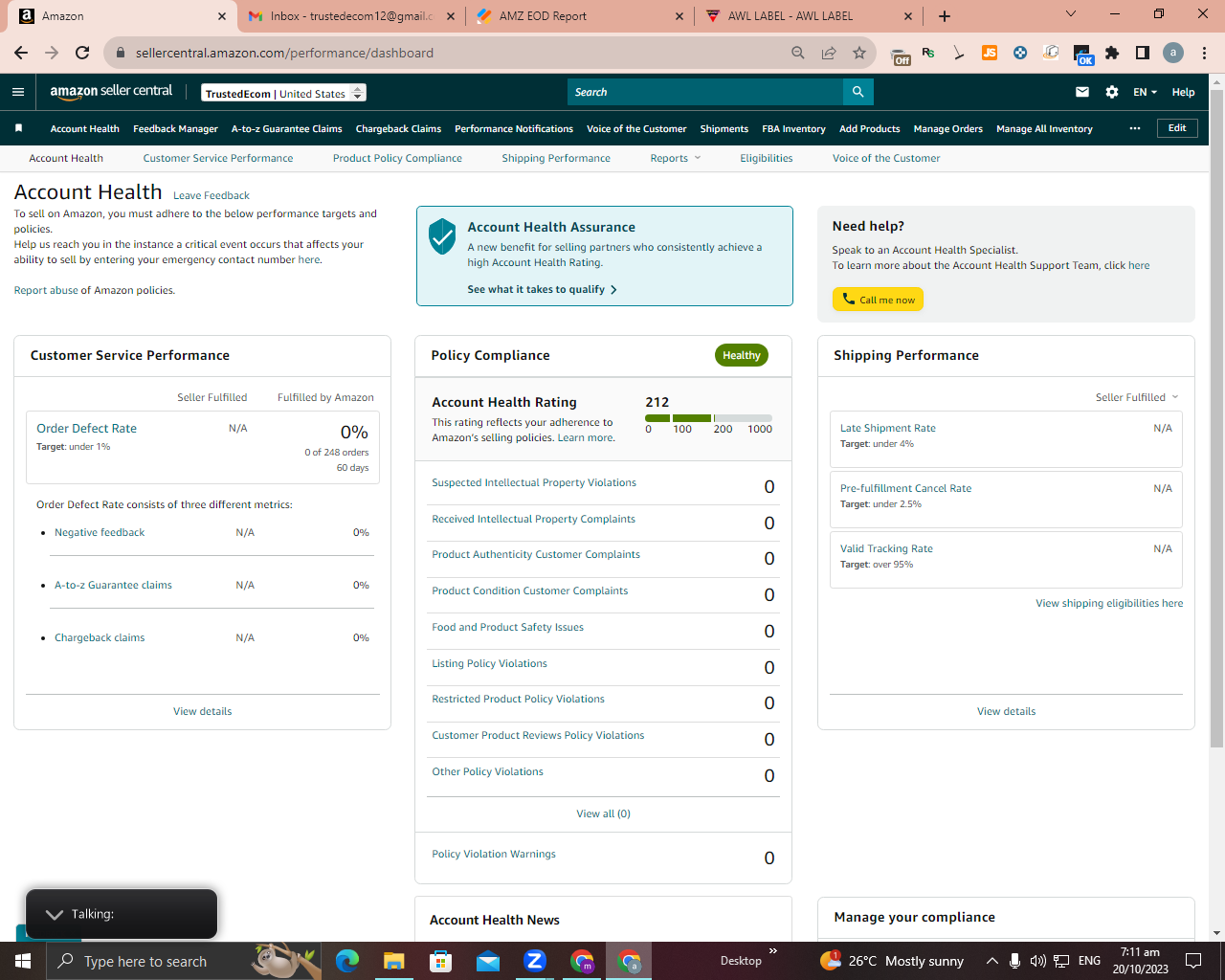Open Zoom from the taskbar
This screenshot has width=1225, height=980.
pyautogui.click(x=534, y=960)
